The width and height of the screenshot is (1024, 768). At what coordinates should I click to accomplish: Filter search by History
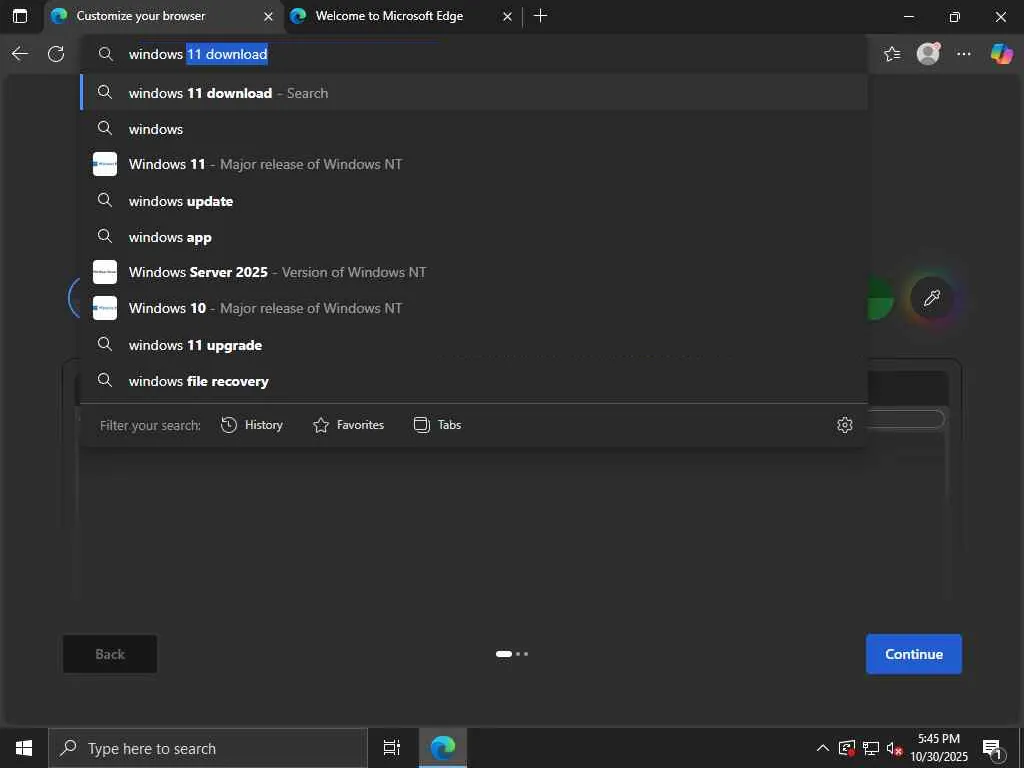pos(251,425)
